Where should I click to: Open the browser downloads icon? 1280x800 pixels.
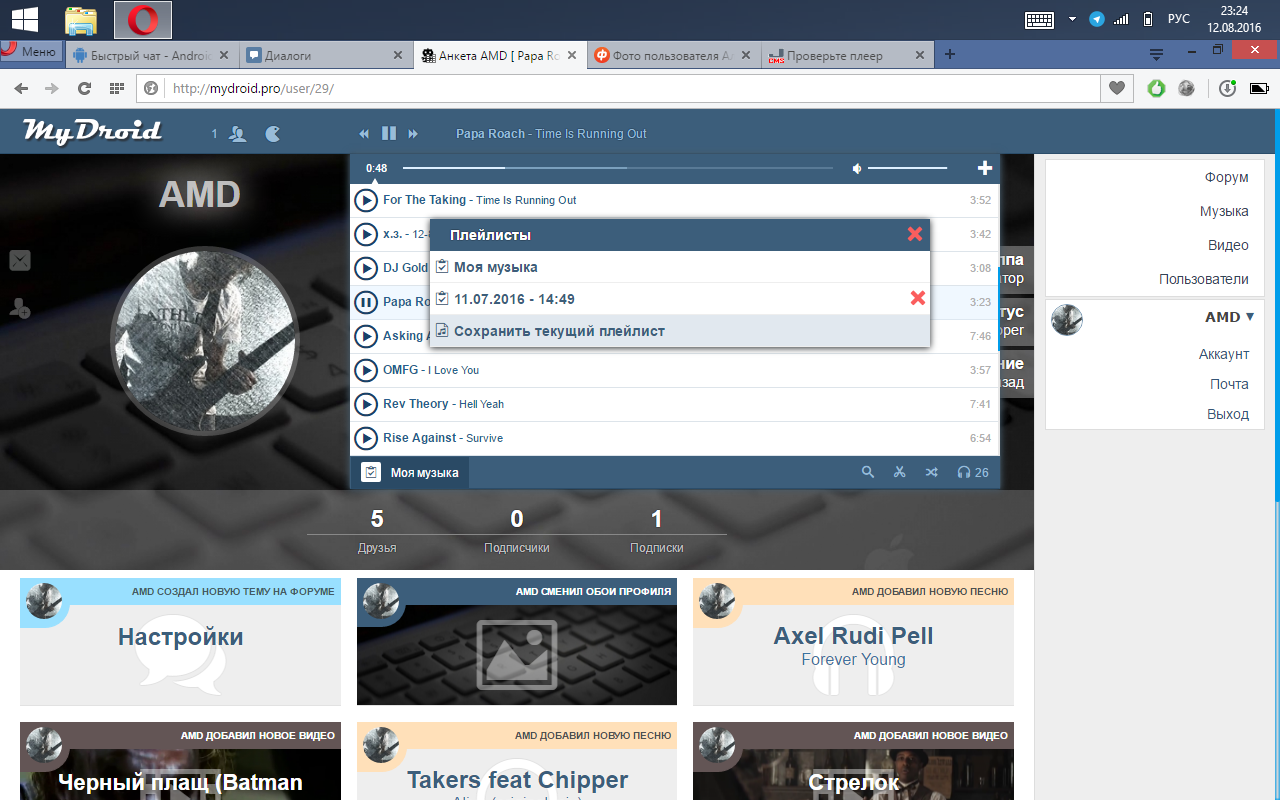coord(1228,88)
